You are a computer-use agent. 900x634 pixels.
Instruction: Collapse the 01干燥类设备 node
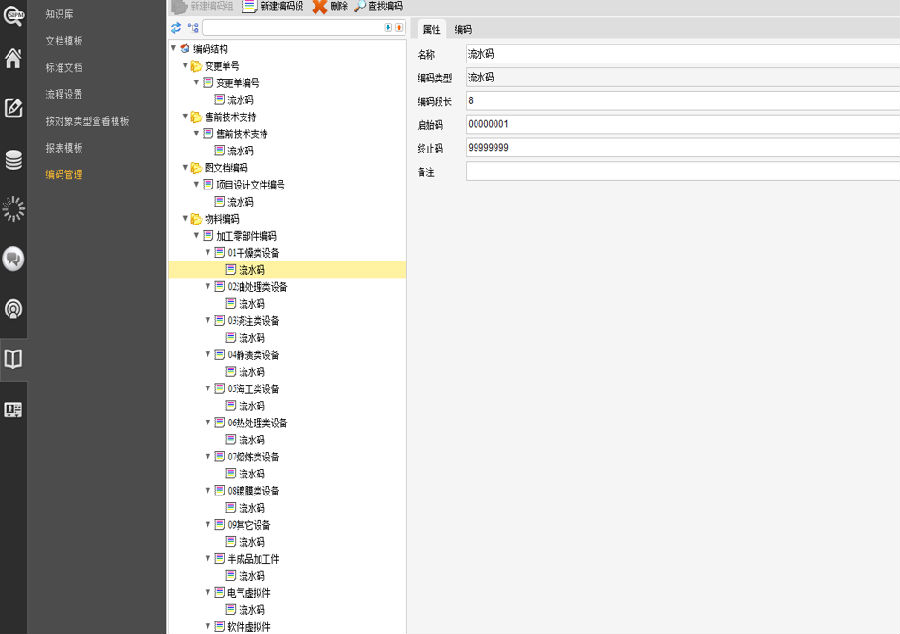tap(208, 252)
